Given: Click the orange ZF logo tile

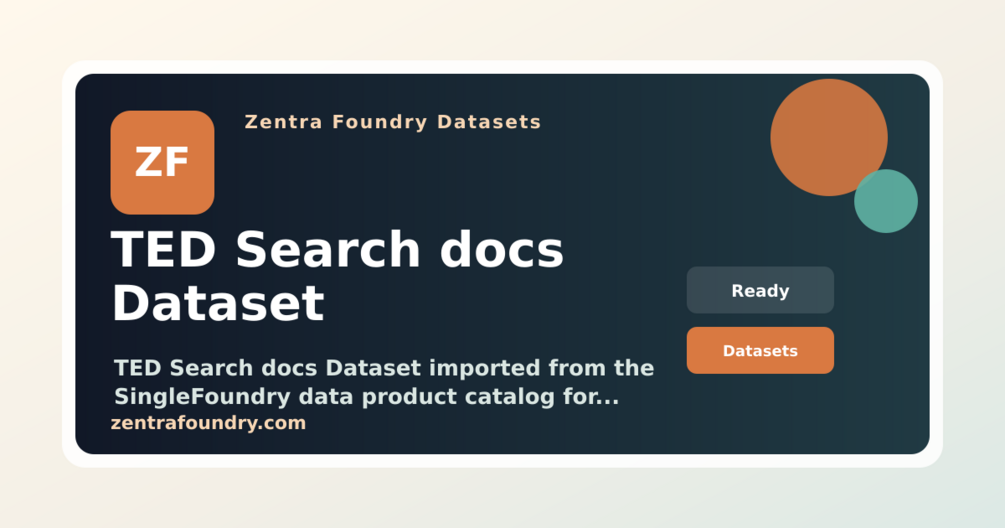Looking at the screenshot, I should (x=162, y=162).
